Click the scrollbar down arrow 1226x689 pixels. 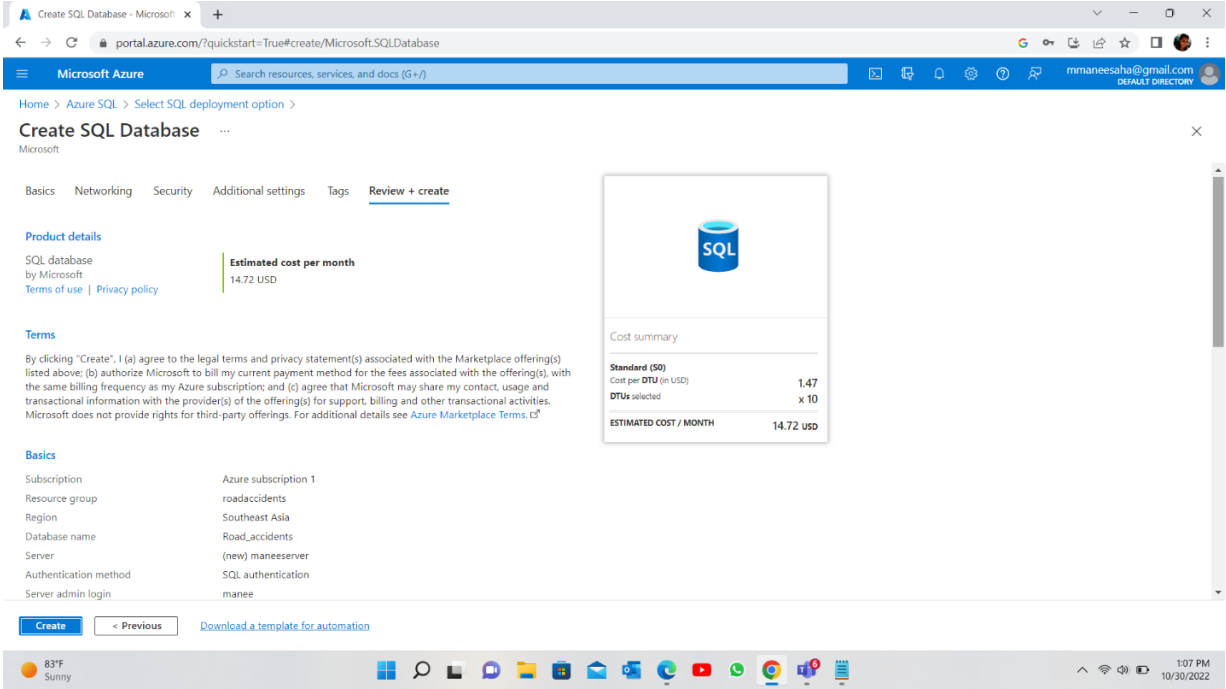1217,592
